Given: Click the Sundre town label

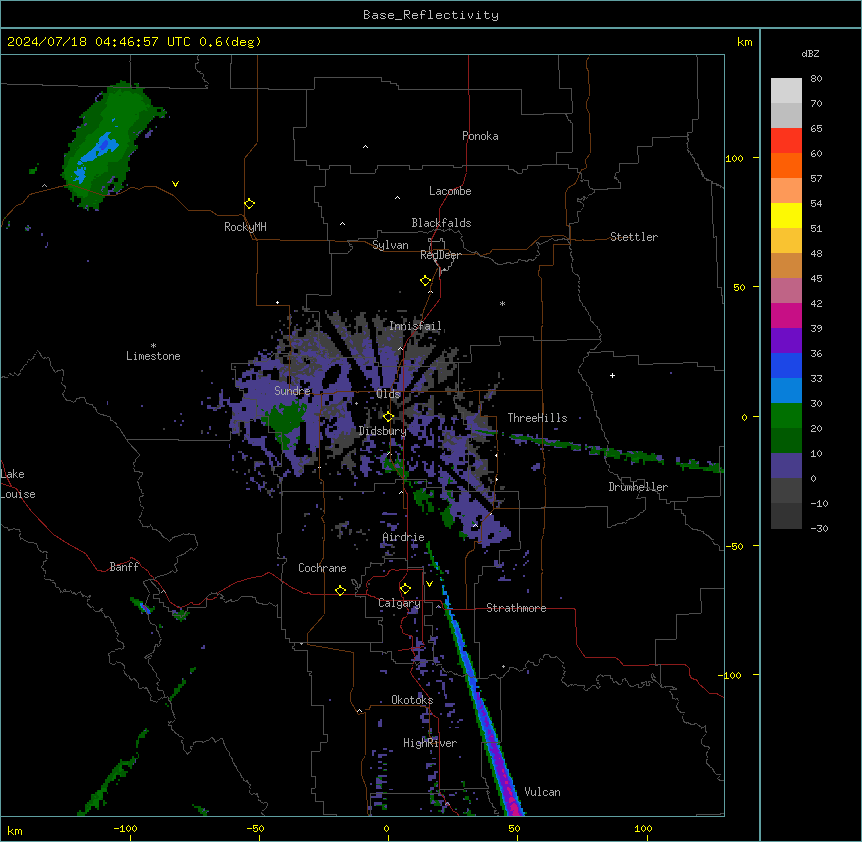Looking at the screenshot, I should click(x=292, y=391).
